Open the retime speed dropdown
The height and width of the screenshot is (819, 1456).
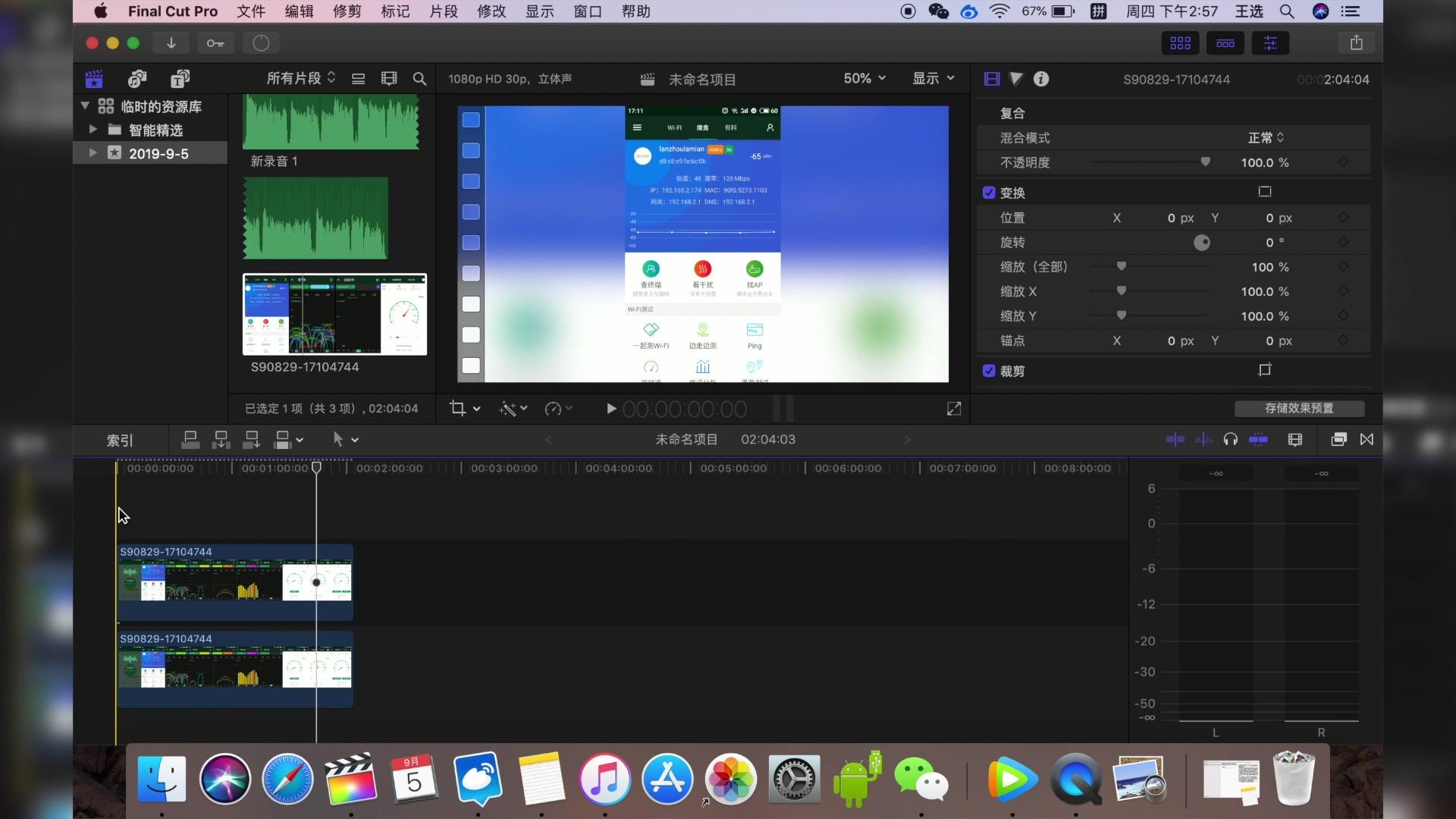559,409
